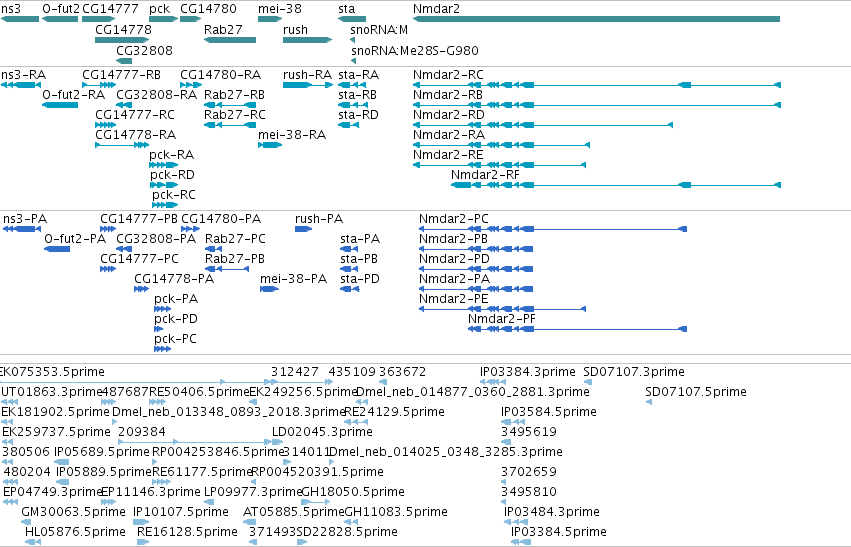Click the snoRNA:Me28S-G980 label
Viewport: 851px width, 547px height.
pos(415,50)
